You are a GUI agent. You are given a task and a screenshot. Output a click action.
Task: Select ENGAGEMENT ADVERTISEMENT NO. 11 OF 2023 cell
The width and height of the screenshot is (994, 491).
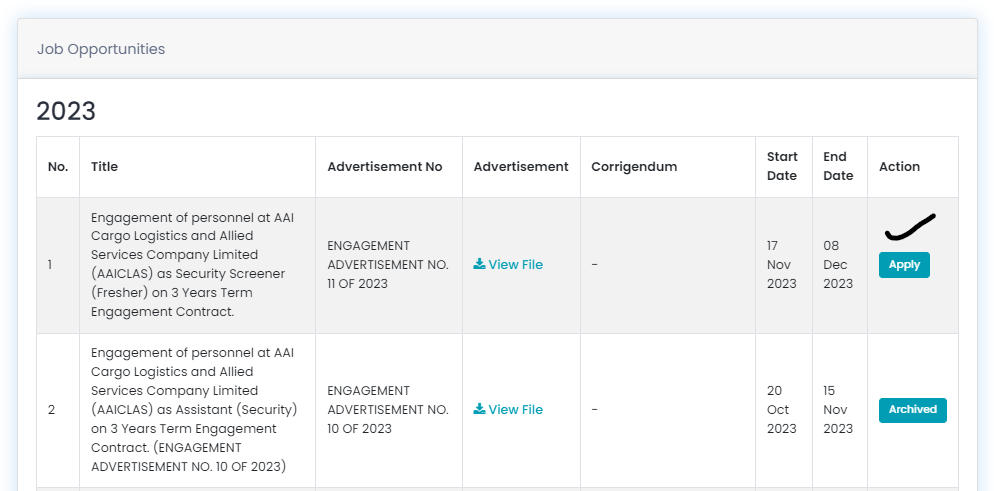point(388,265)
